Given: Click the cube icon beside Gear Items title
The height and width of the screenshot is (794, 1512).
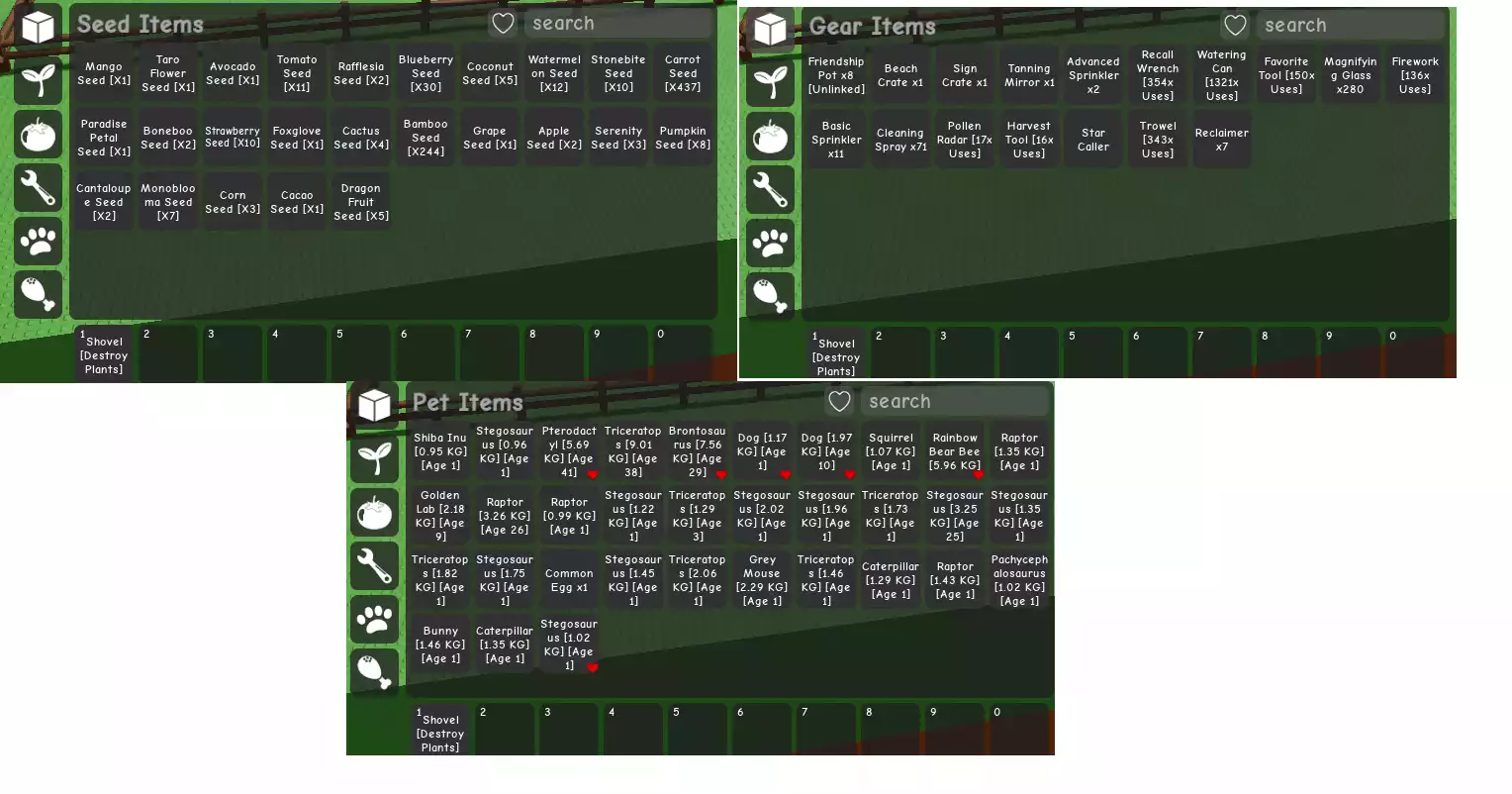Looking at the screenshot, I should pyautogui.click(x=770, y=30).
